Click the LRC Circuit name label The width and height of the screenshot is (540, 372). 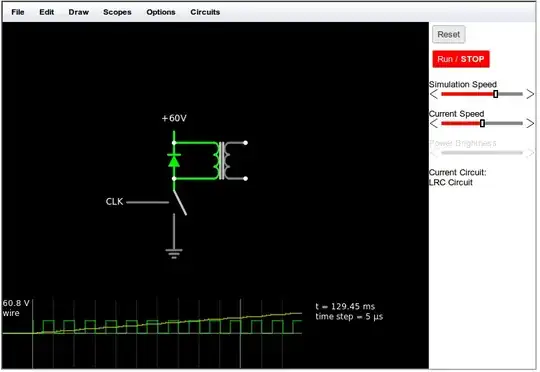(451, 183)
